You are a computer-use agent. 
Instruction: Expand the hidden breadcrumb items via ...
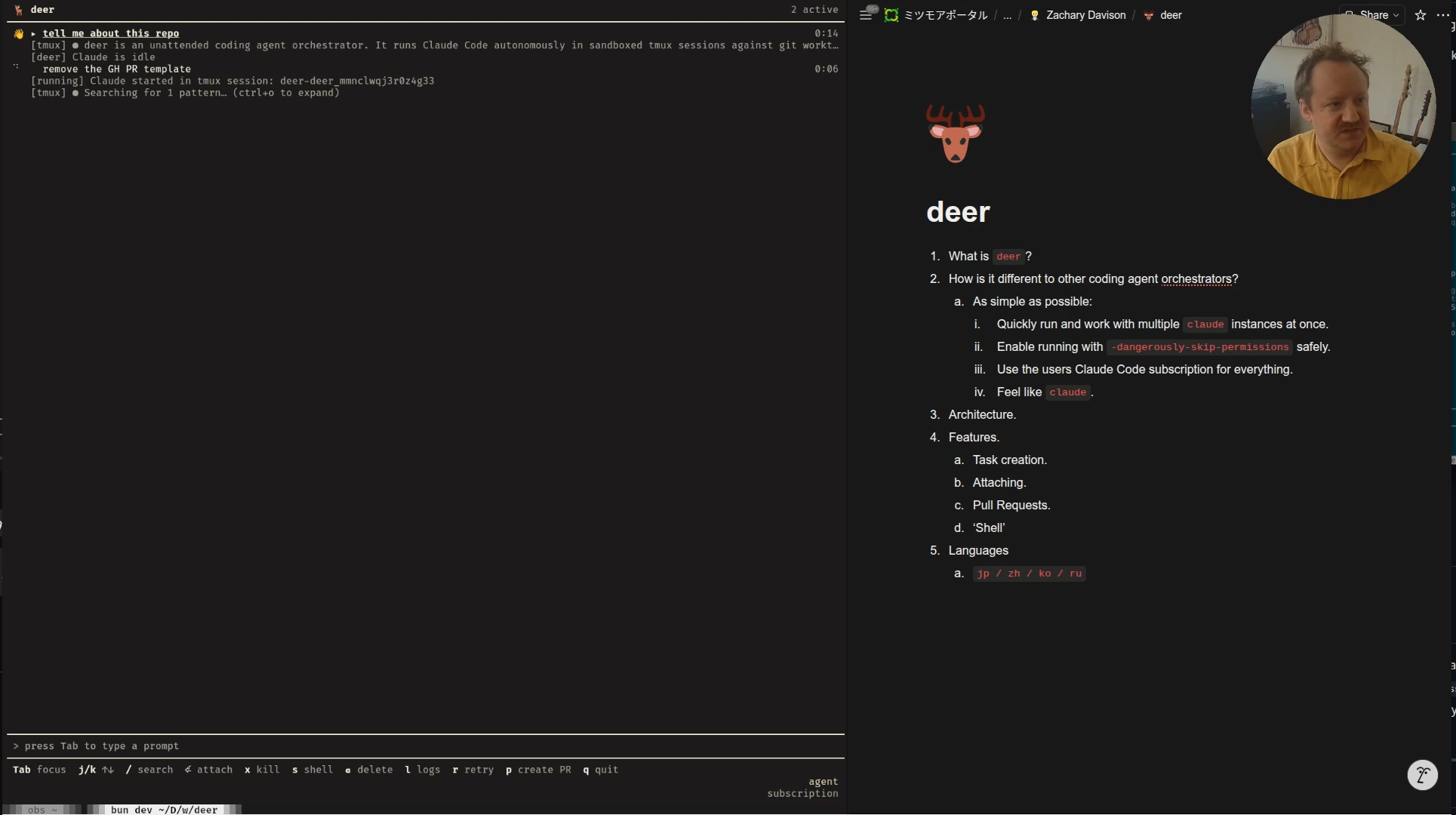(x=1007, y=15)
